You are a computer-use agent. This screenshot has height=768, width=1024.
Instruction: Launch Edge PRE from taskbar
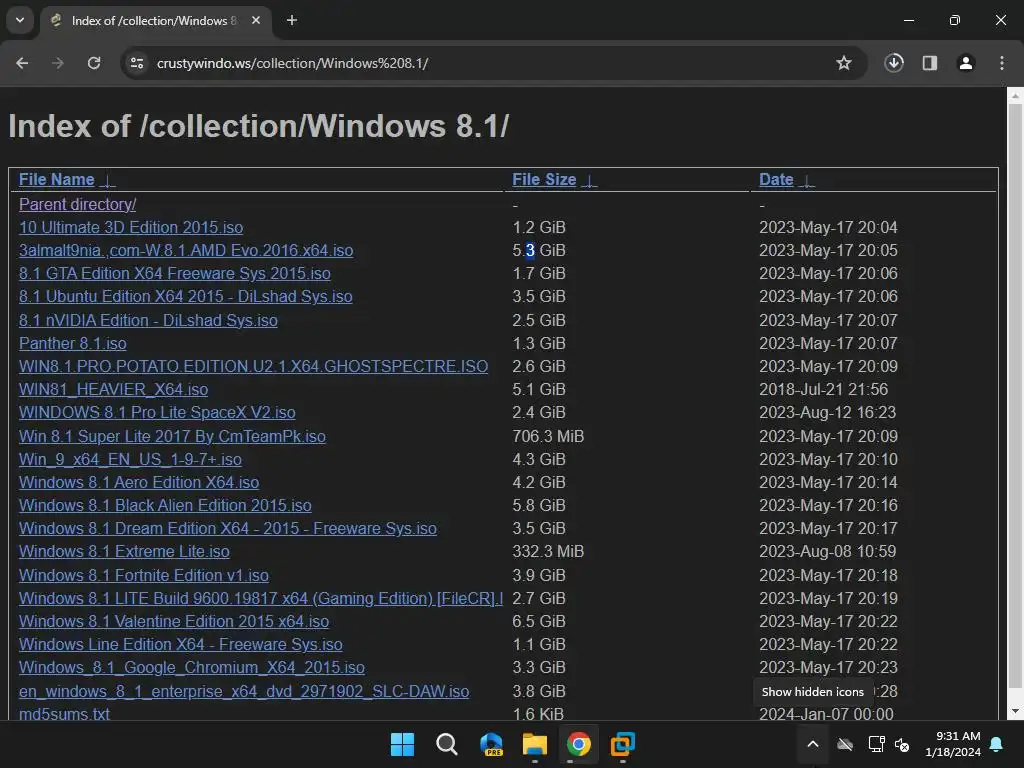tap(491, 744)
